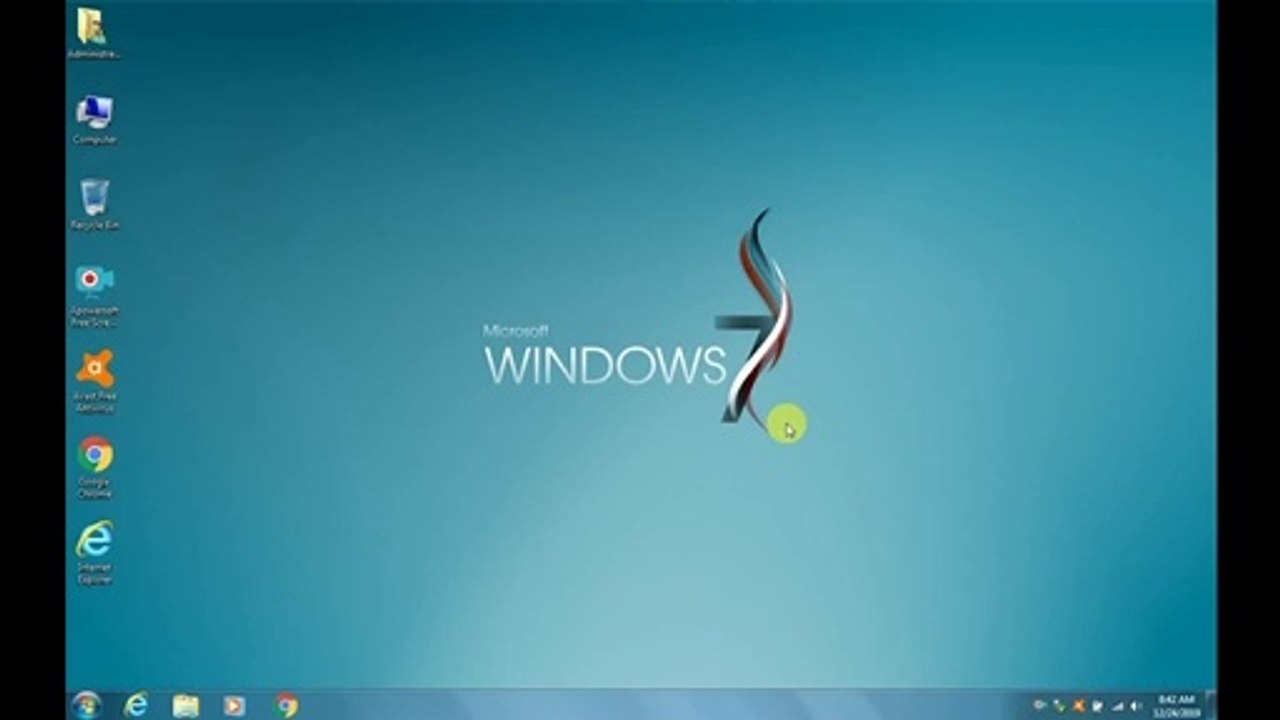This screenshot has height=720, width=1280.
Task: Click the taskbar clock and date
Action: [x=1176, y=705]
